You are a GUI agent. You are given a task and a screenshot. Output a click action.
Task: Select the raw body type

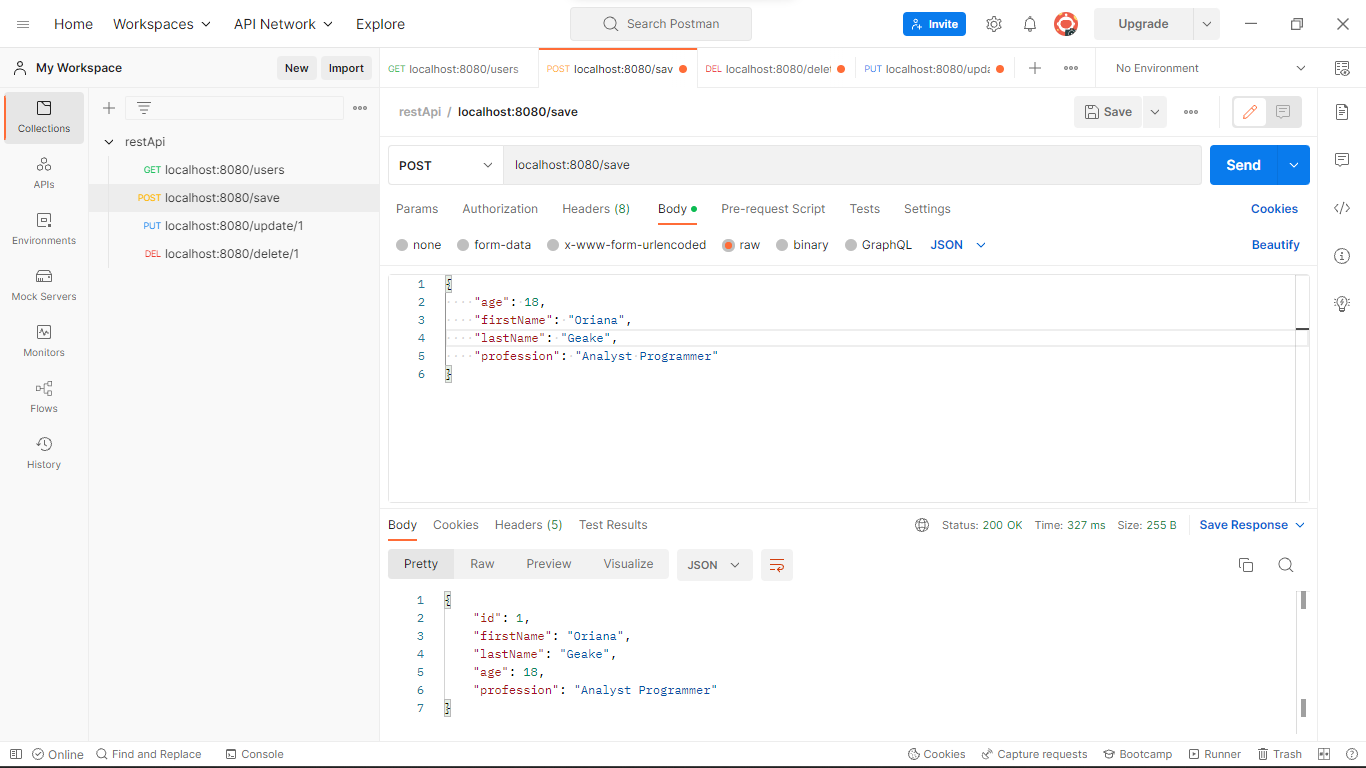pos(728,245)
